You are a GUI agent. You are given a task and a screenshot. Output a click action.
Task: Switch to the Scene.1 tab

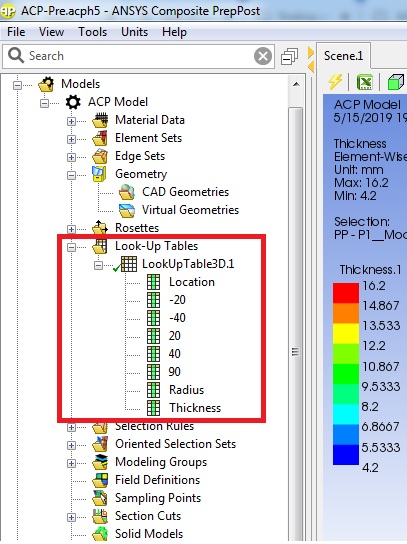click(x=343, y=56)
